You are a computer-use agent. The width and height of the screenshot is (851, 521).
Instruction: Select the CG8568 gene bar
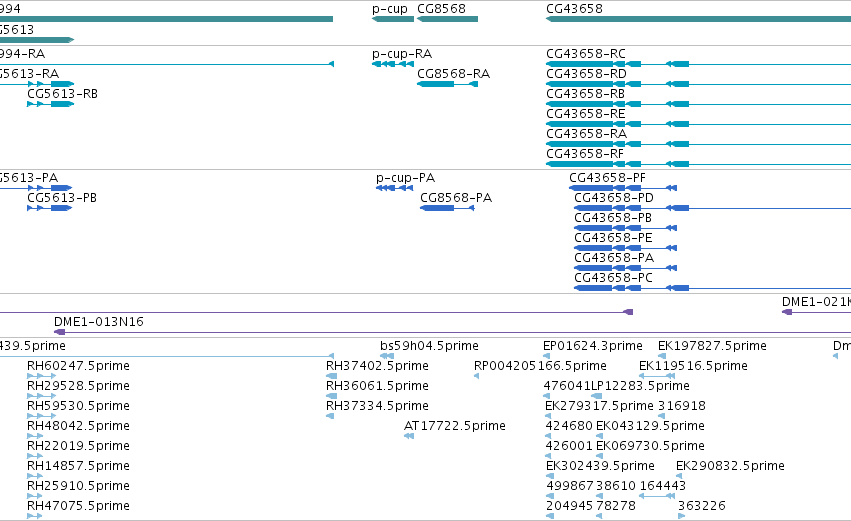pyautogui.click(x=447, y=19)
